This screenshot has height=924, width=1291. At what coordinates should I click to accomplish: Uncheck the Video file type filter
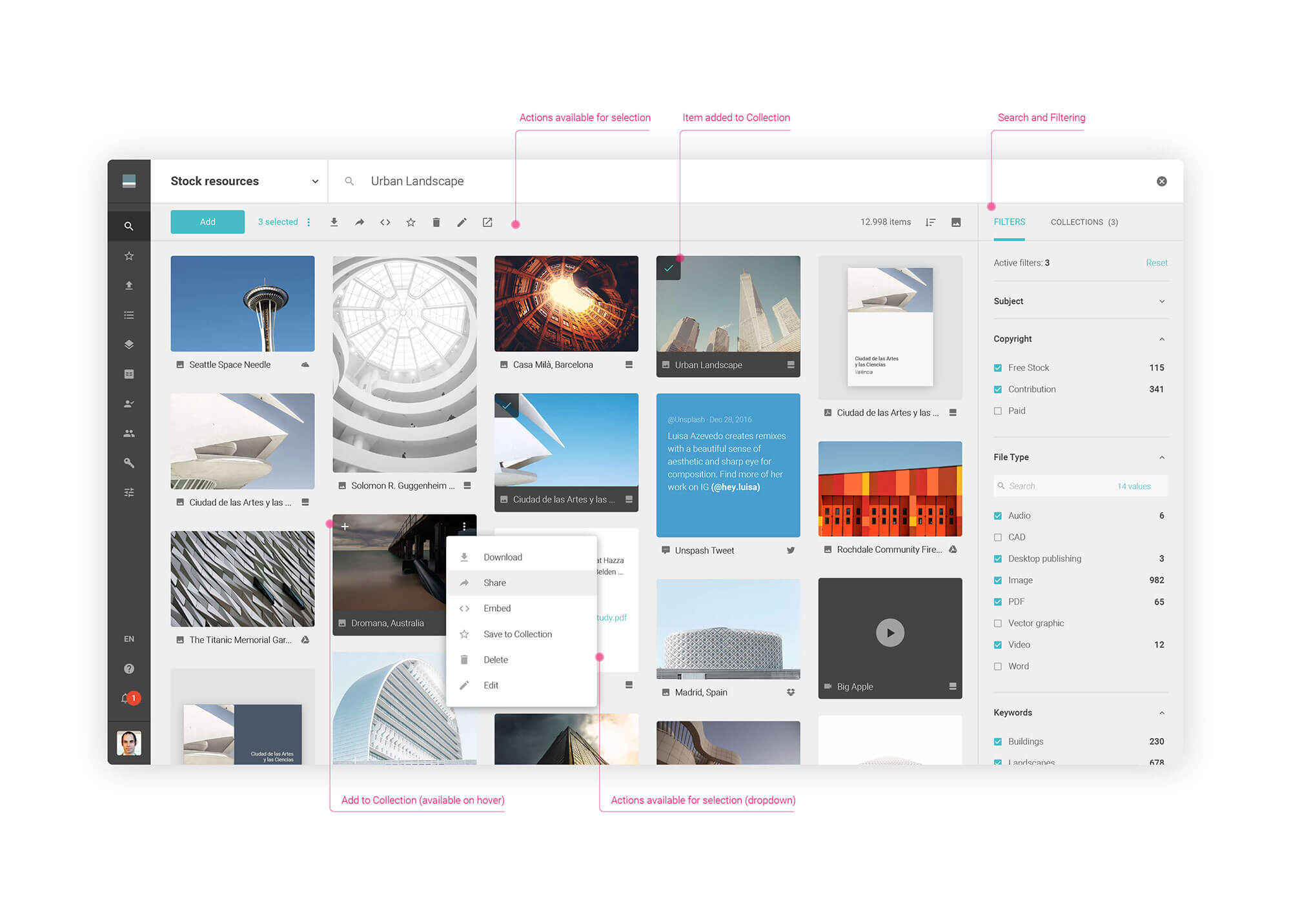pyautogui.click(x=998, y=645)
